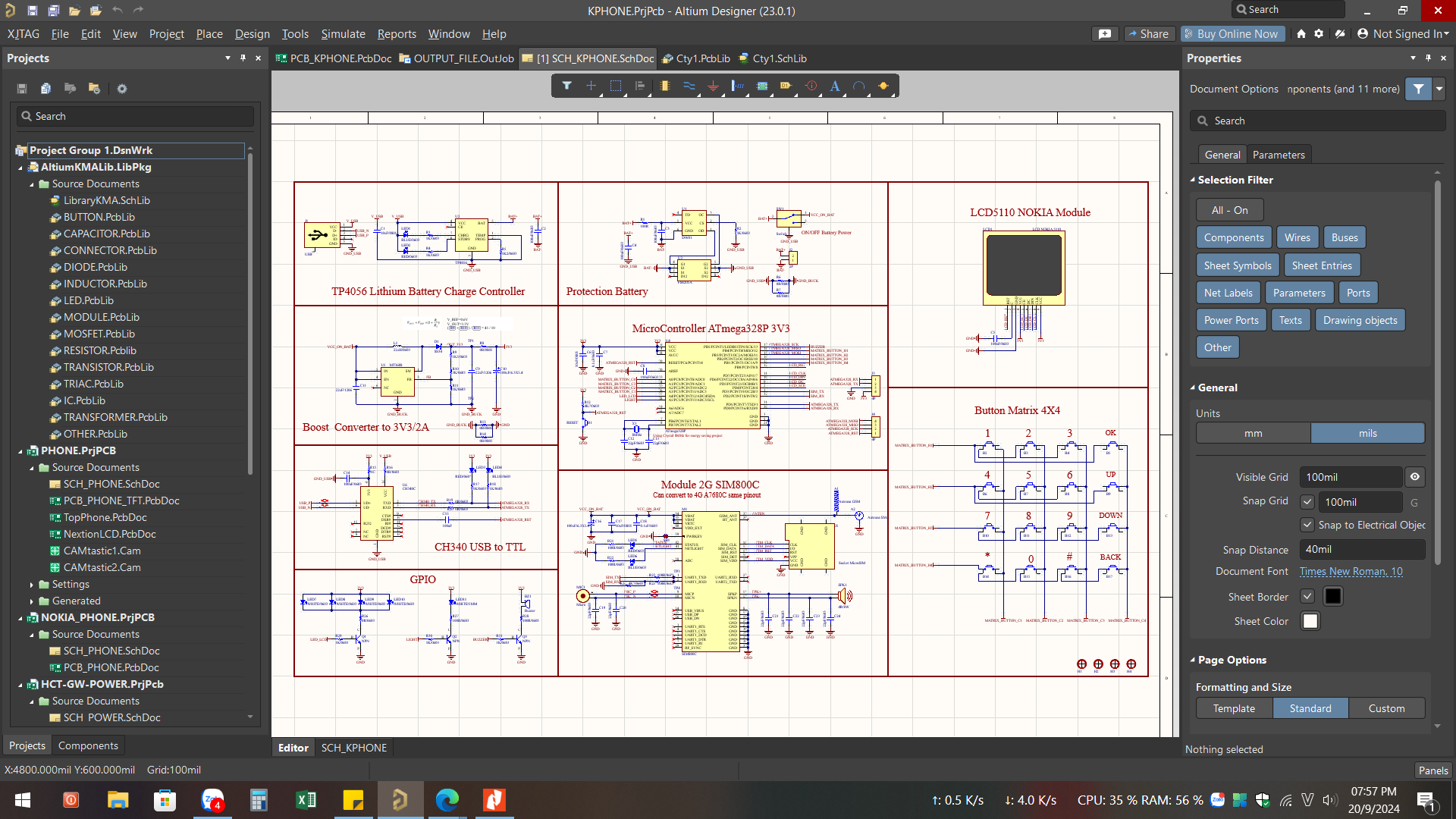The height and width of the screenshot is (819, 1456).
Task: Select the Place Part tool
Action: click(665, 86)
